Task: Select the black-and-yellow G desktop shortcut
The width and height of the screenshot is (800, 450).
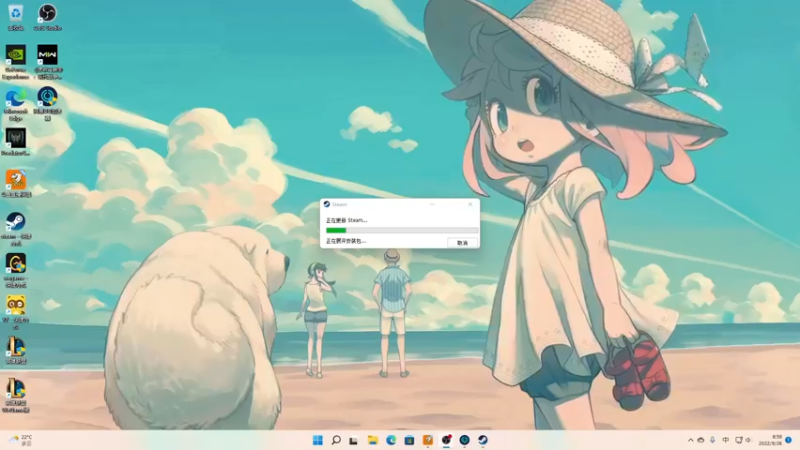Action: 16,271
